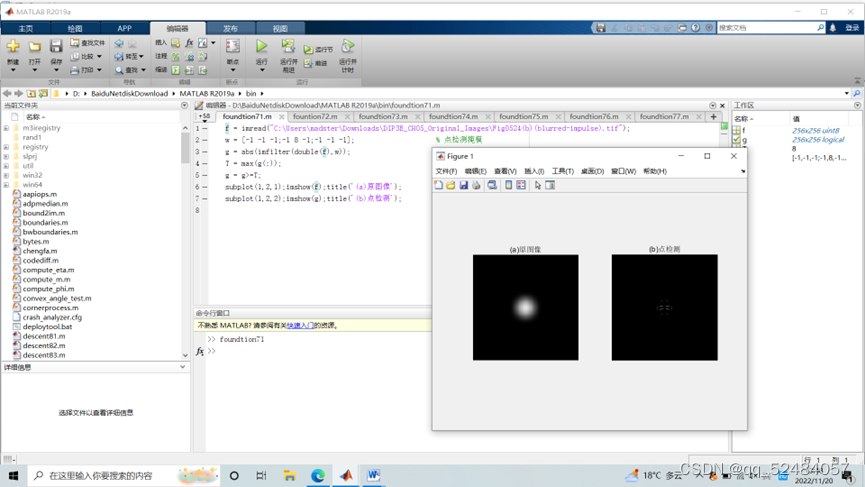
Task: Toggle breakpoint dash at line 3
Action: (205, 152)
